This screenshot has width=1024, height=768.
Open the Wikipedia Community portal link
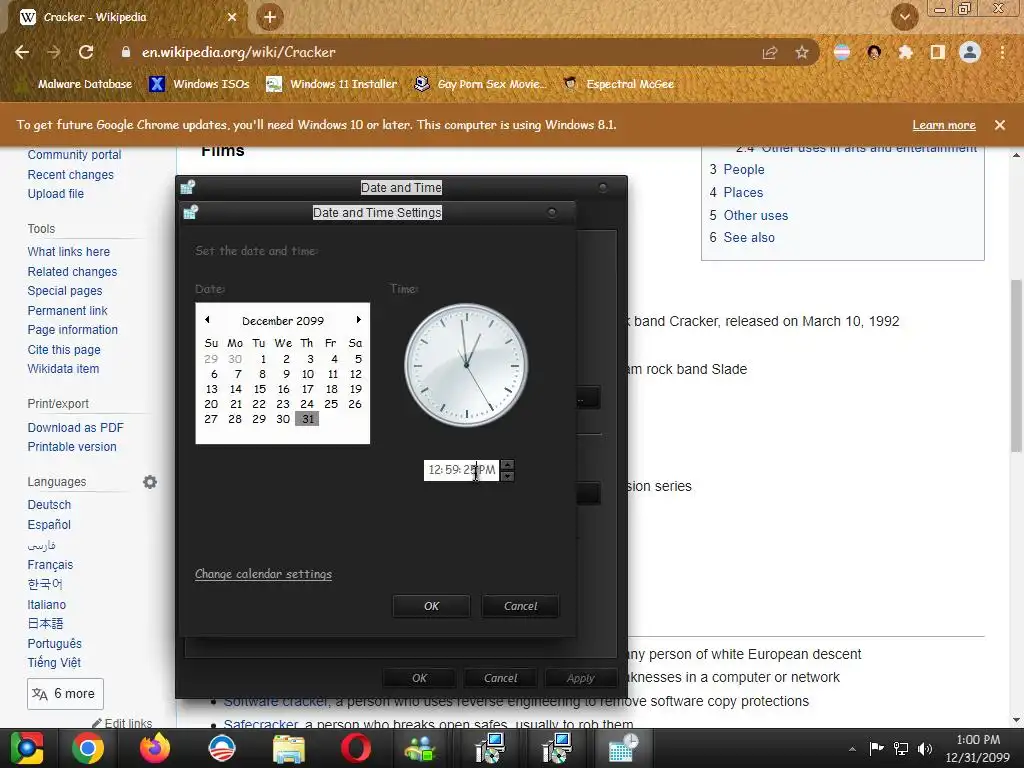point(74,155)
